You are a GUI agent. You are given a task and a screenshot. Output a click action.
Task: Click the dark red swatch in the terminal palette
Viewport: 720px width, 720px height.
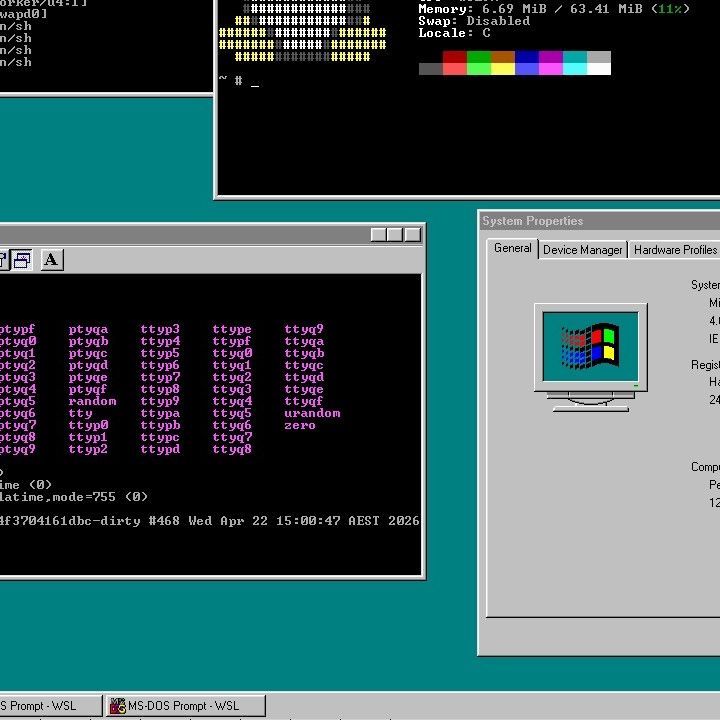tap(455, 57)
